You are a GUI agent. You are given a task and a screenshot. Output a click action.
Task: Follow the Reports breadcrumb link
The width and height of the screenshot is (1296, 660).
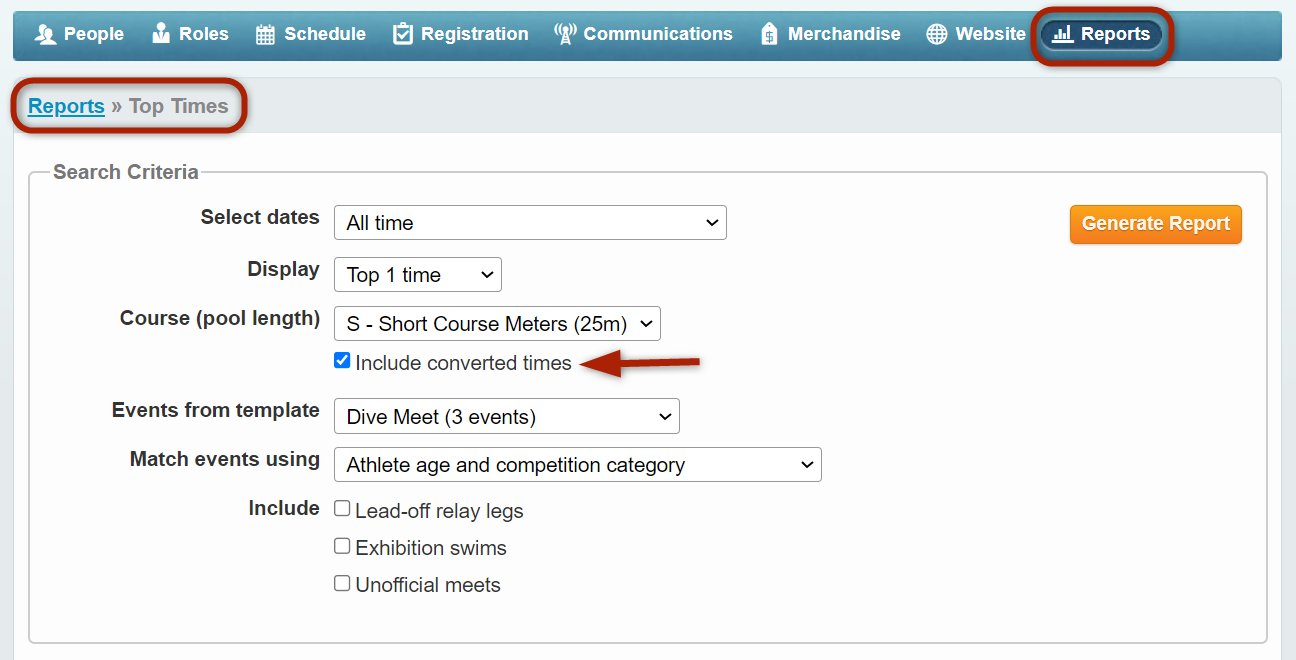click(66, 106)
